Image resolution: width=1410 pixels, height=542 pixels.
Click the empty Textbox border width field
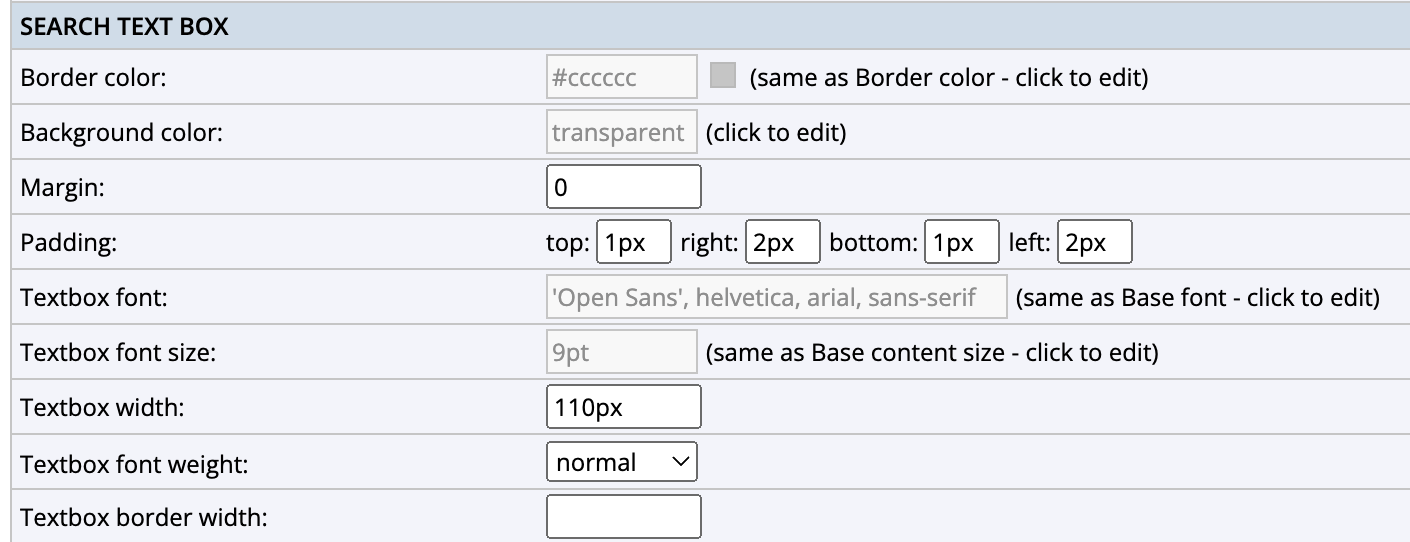(623, 517)
